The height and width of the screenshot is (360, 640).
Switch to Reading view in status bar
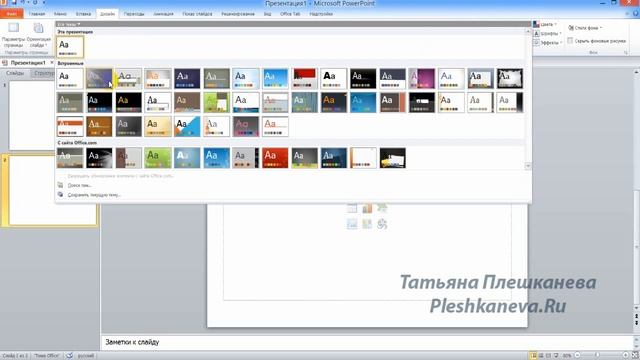pos(548,356)
